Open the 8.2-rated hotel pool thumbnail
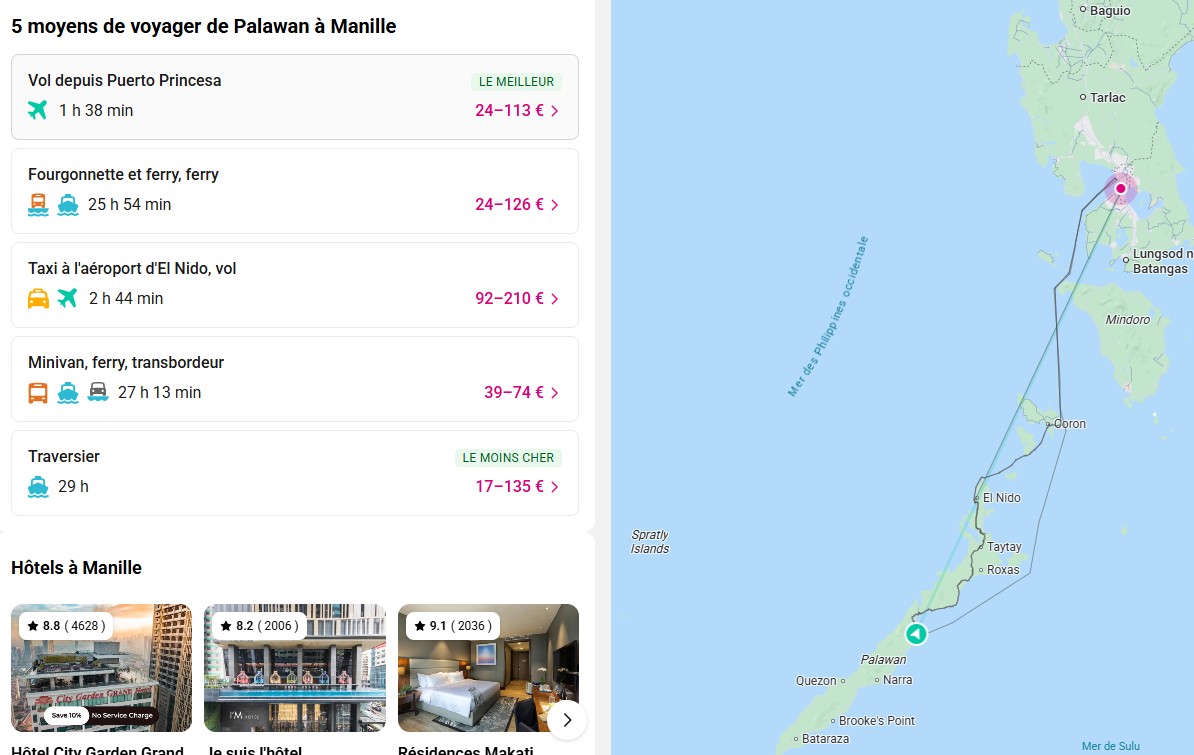1194x755 pixels. click(295, 668)
